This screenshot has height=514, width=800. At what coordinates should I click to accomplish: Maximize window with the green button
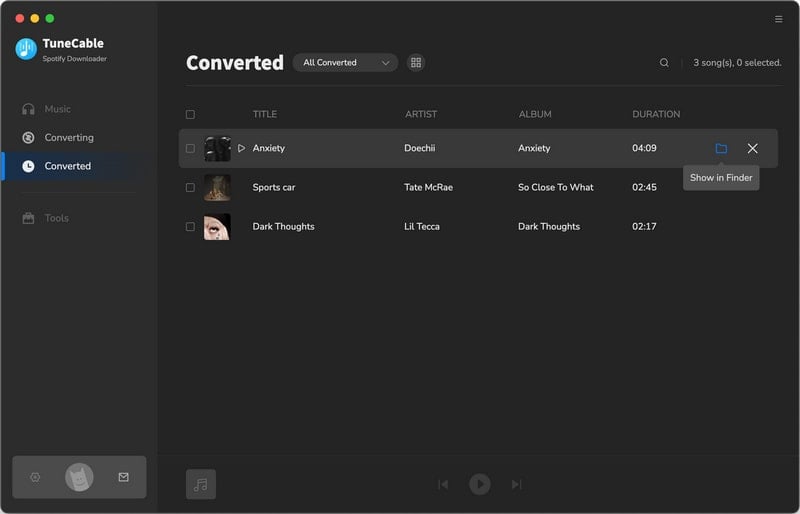[x=49, y=18]
